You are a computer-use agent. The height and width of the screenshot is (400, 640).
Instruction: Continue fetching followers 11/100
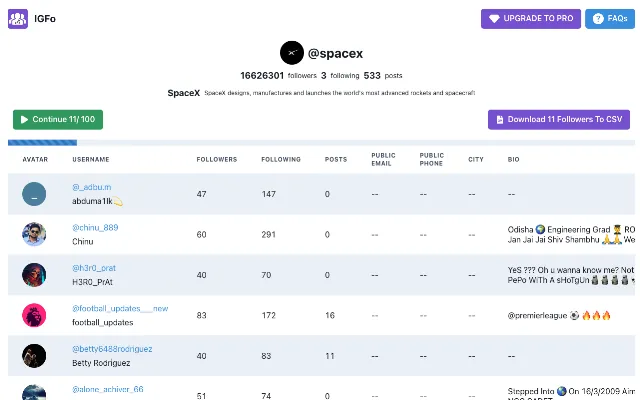[58, 120]
